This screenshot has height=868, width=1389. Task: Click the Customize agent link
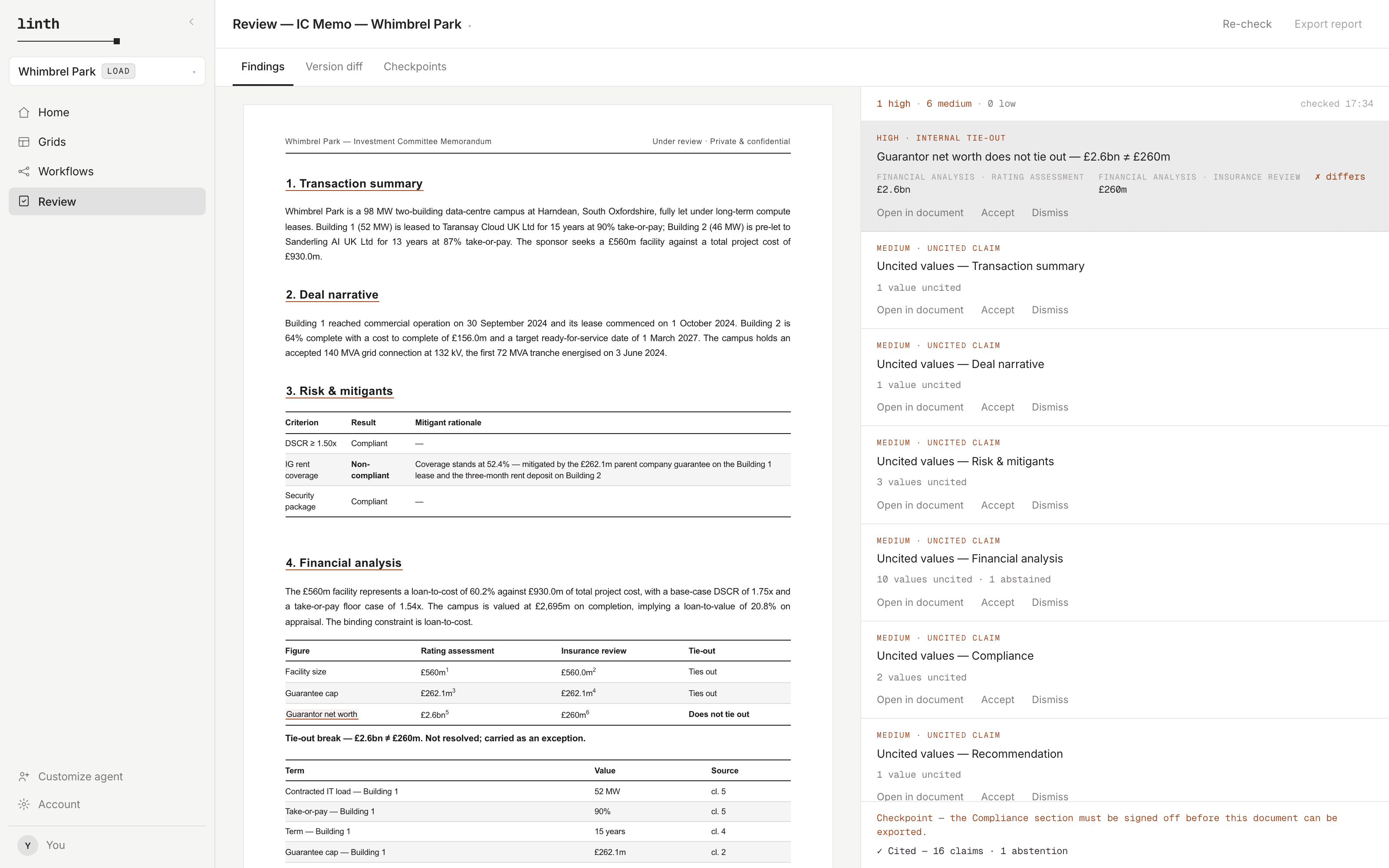(80, 776)
